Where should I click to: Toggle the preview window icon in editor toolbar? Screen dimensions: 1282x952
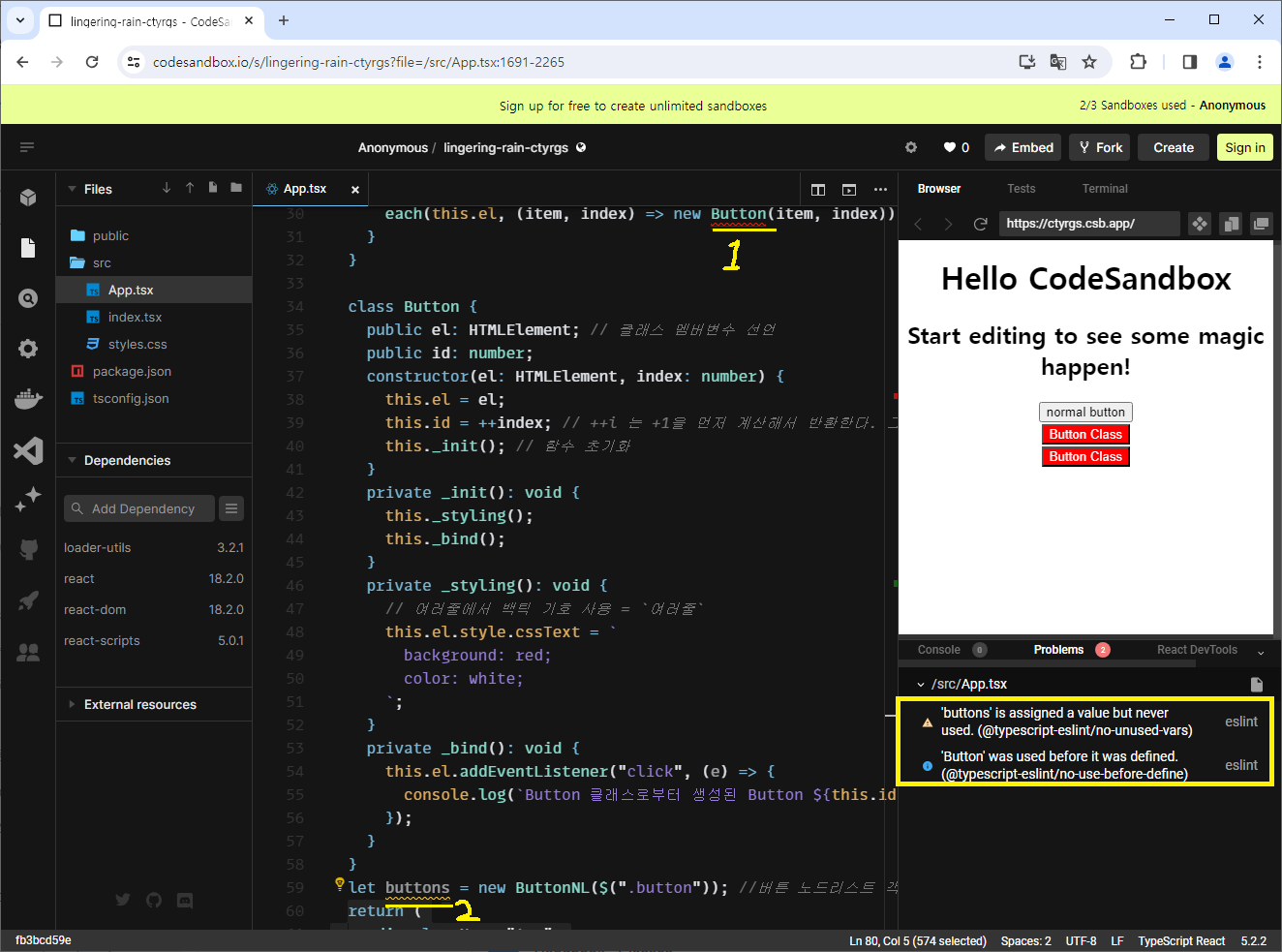coord(849,190)
